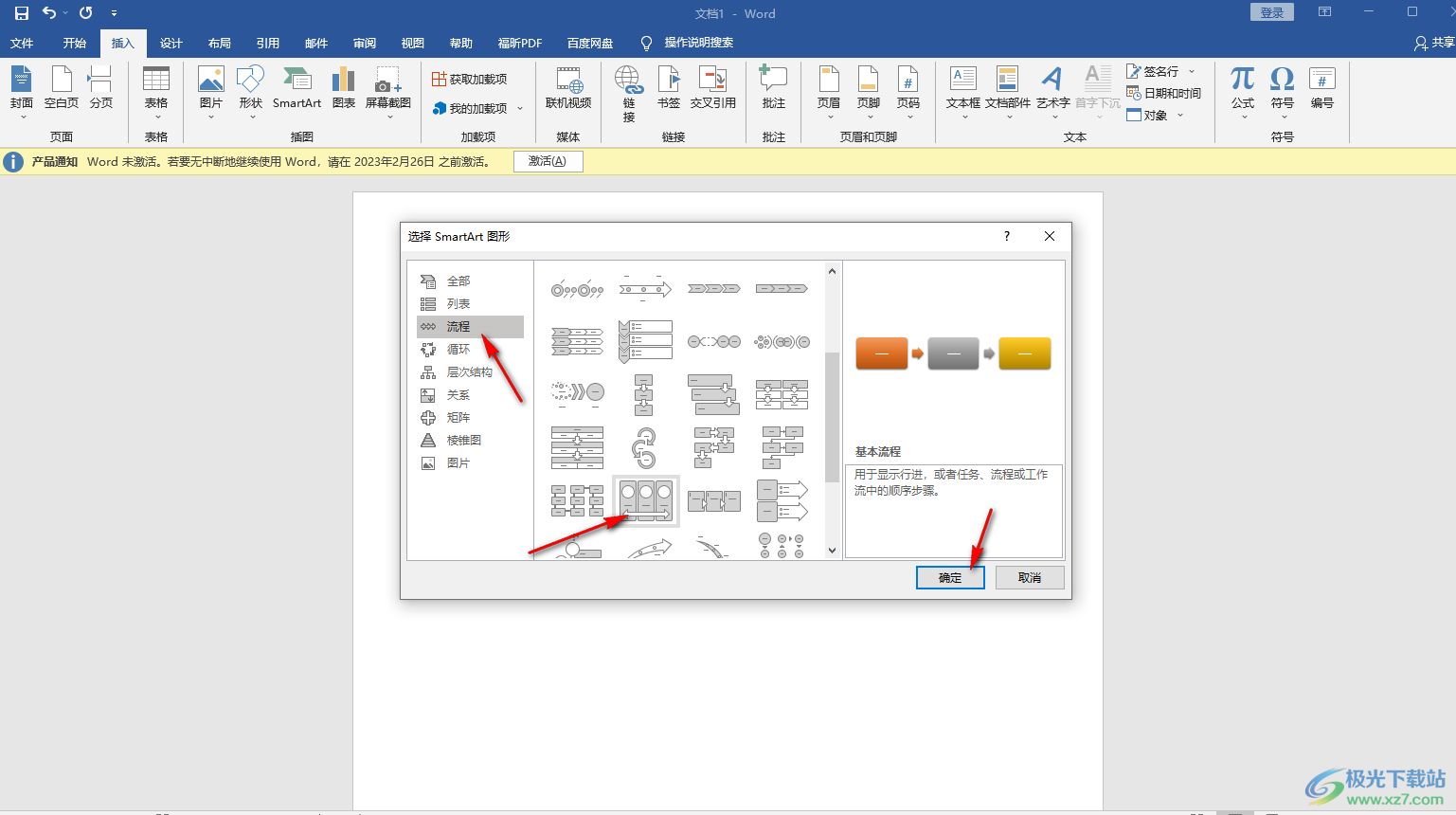Click the Undo arrow icon
Screen dimensions: 1456x815
click(x=49, y=13)
